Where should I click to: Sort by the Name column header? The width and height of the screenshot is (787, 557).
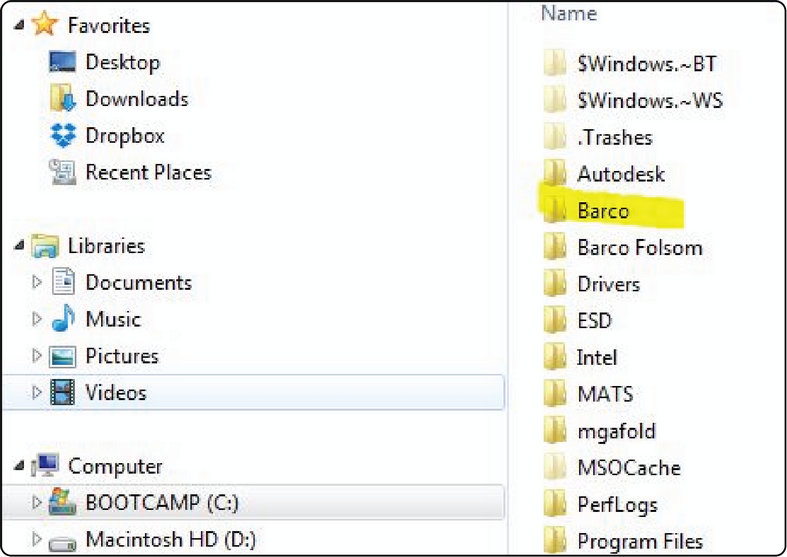click(x=569, y=13)
